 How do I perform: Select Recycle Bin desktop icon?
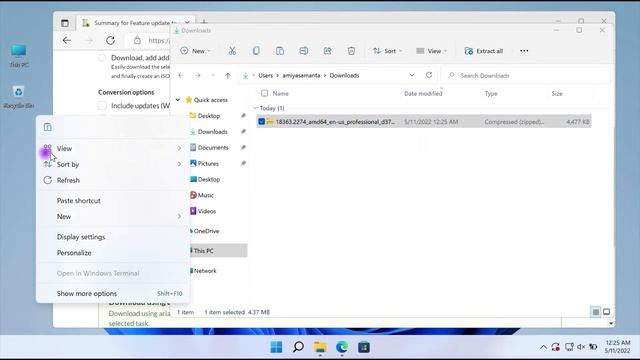click(x=18, y=97)
